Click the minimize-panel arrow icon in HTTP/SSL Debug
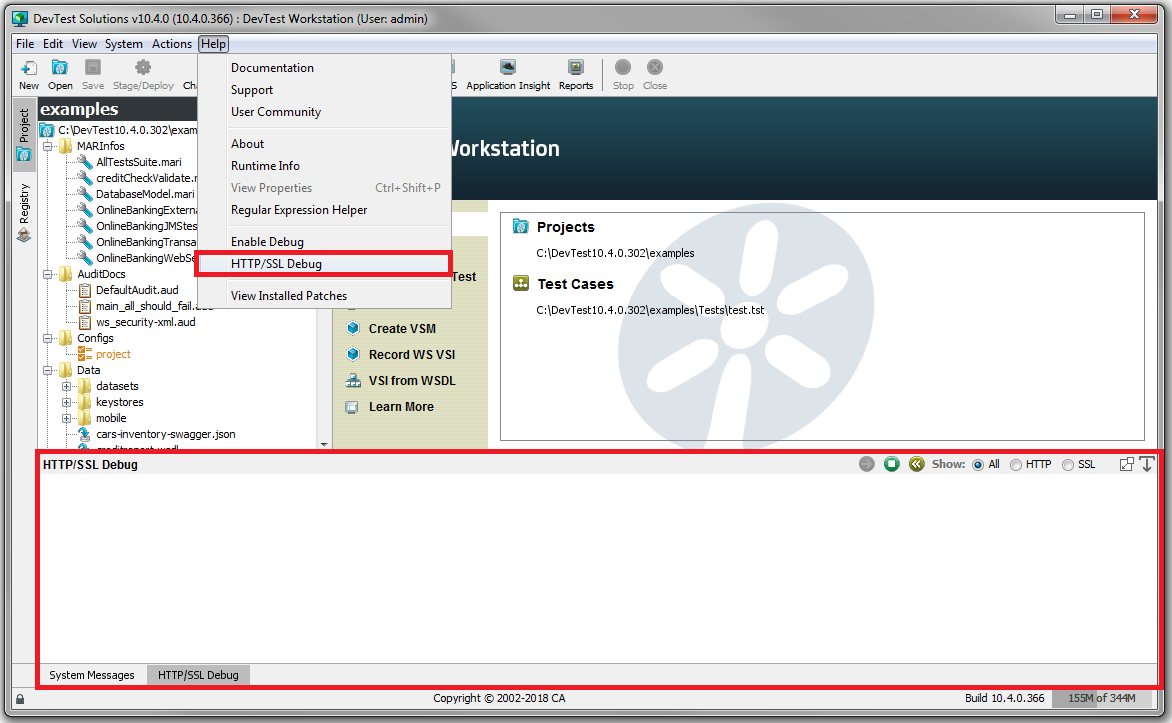This screenshot has height=723, width=1172. [1147, 464]
